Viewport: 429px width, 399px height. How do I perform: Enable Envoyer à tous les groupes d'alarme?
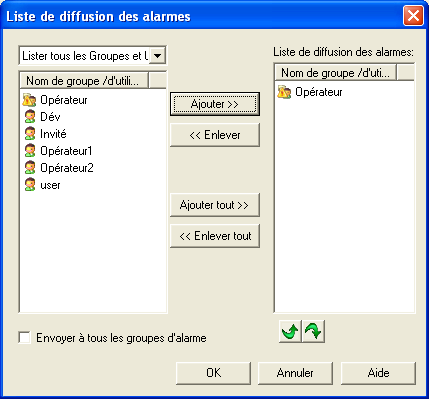point(25,338)
